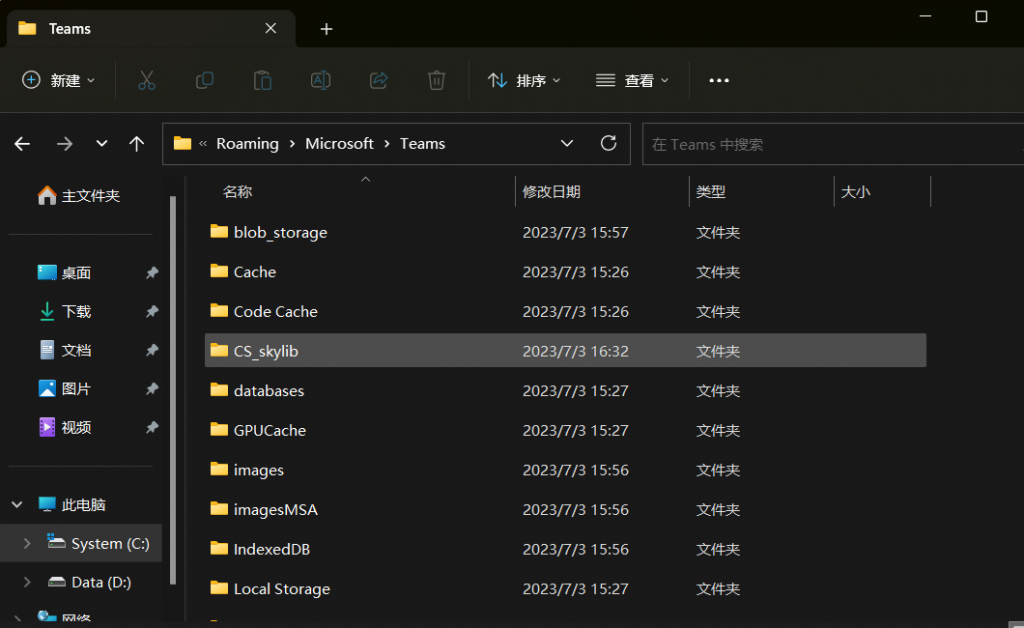This screenshot has height=628, width=1024.
Task: Select the images folder name
Action: [259, 471]
